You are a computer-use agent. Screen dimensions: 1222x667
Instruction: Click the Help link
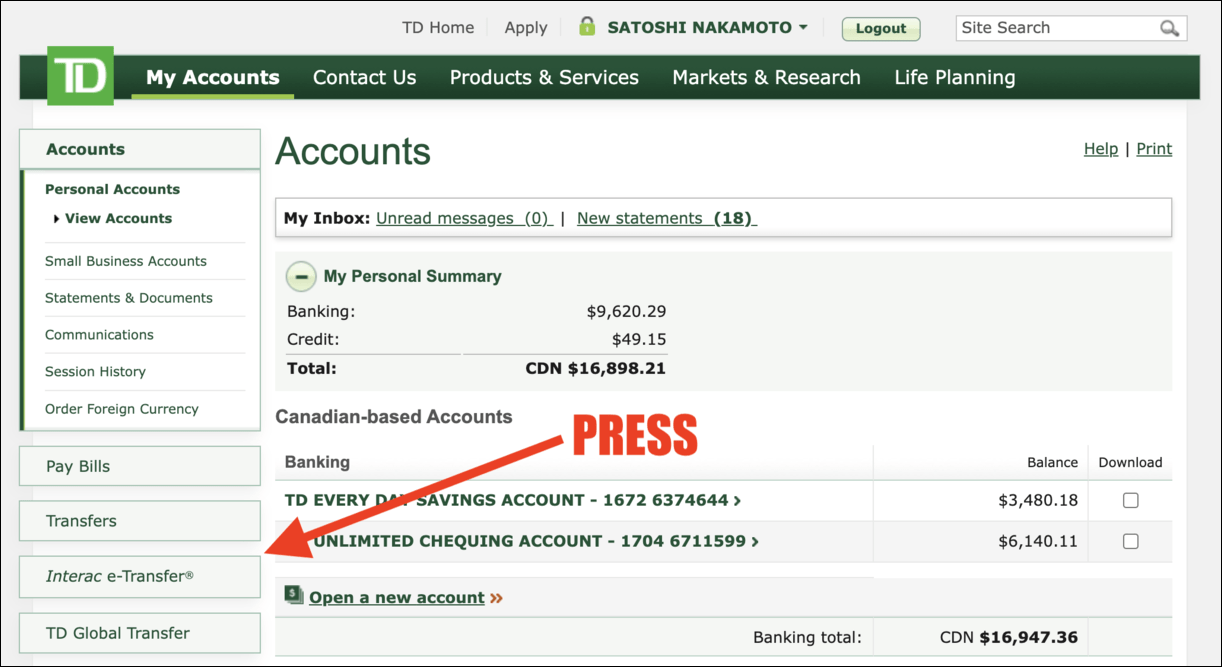[x=1100, y=148]
